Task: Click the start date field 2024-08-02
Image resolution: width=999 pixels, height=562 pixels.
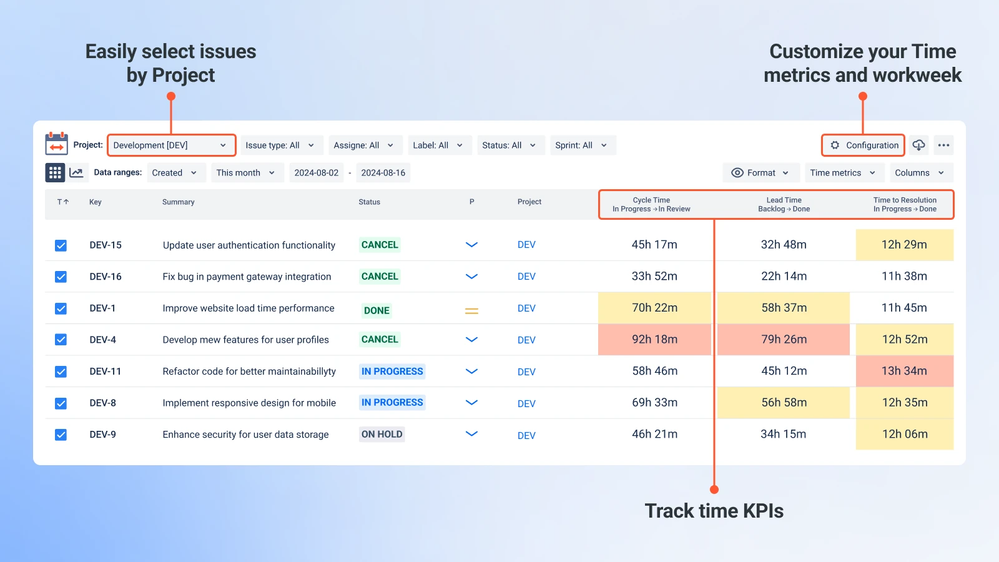Action: [316, 173]
